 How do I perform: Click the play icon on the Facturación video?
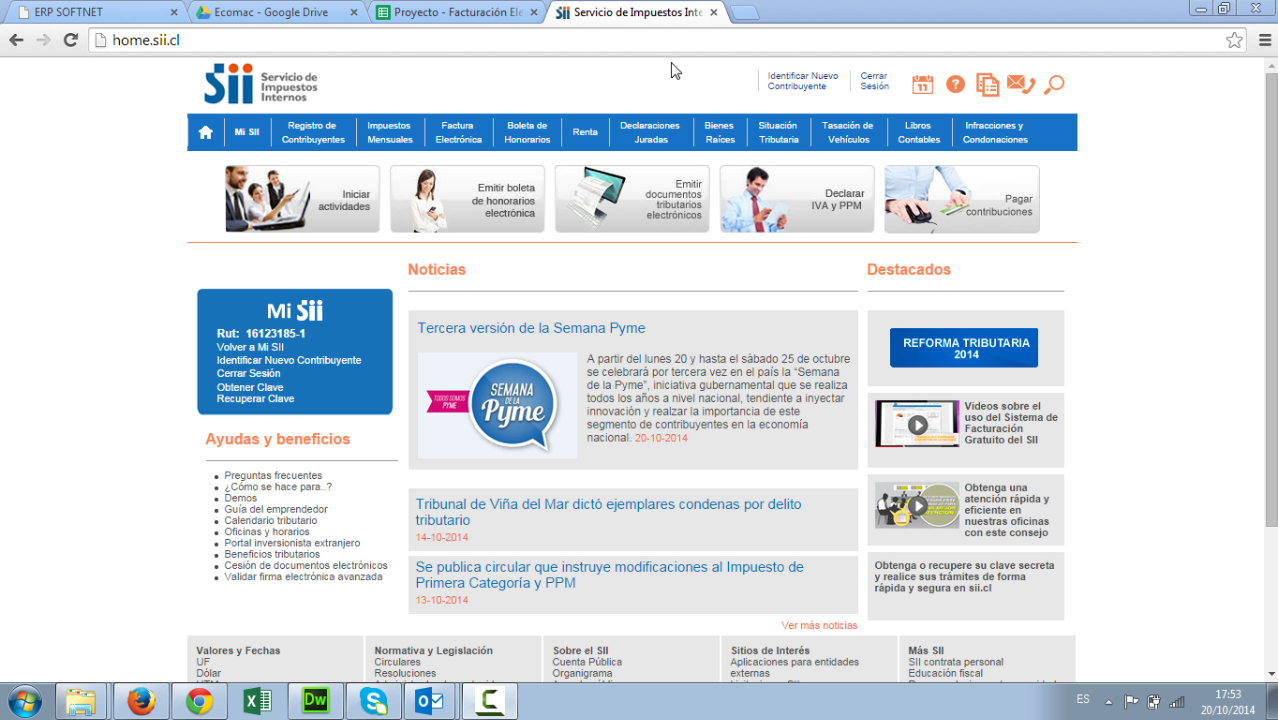click(917, 424)
